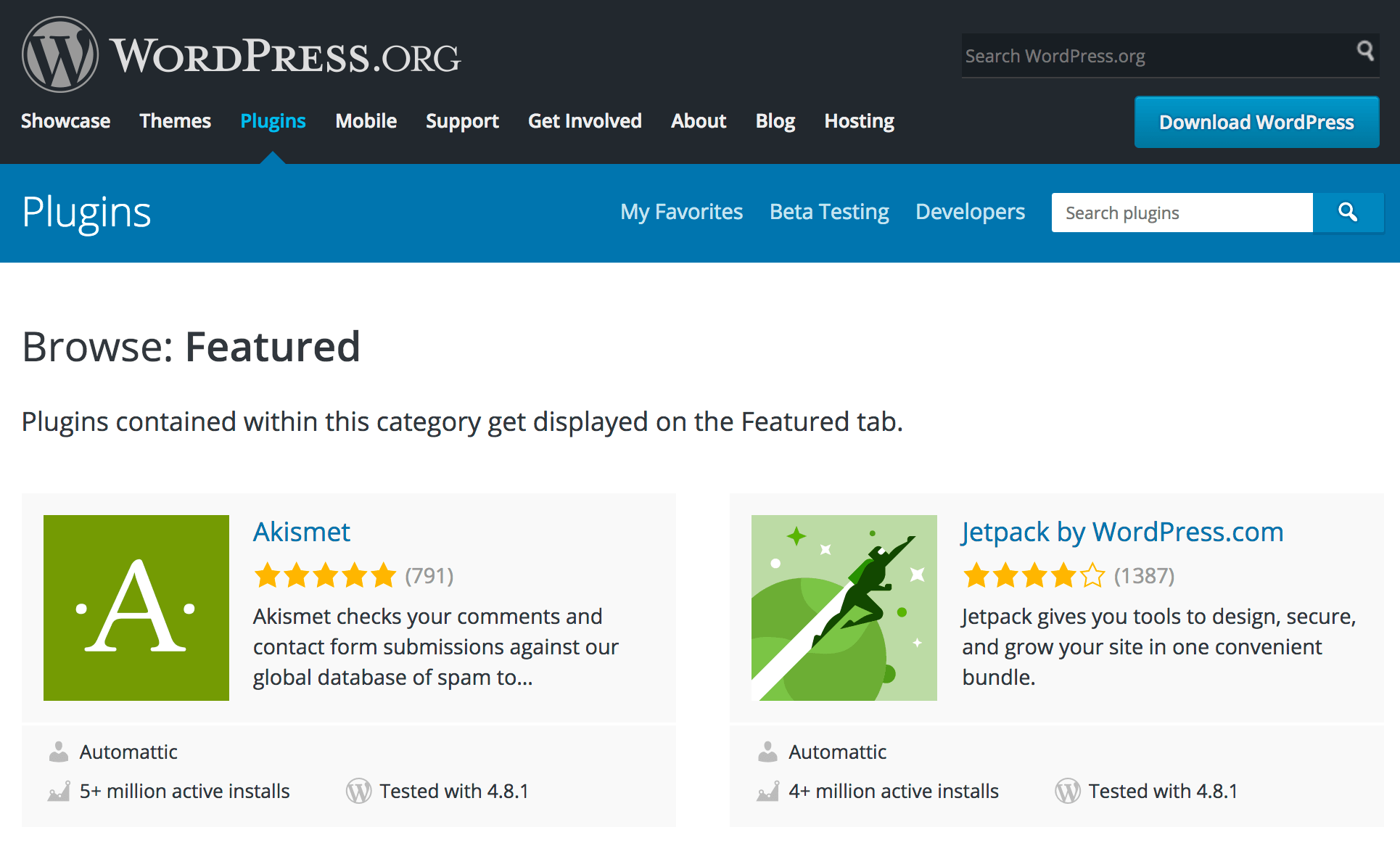The height and width of the screenshot is (843, 1400).
Task: Click the magnifier icon in the WordPress.org search
Action: pos(1365,51)
